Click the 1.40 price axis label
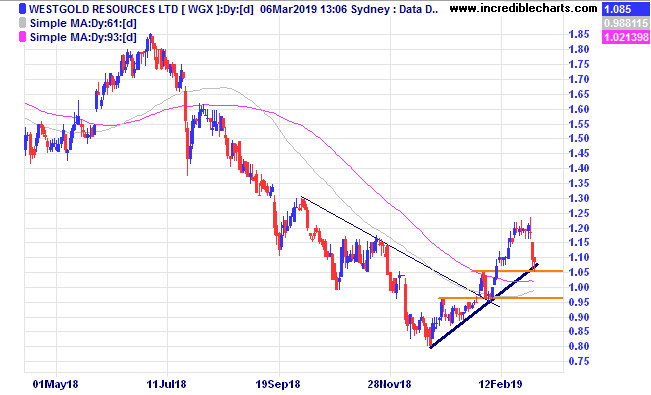 tap(579, 168)
